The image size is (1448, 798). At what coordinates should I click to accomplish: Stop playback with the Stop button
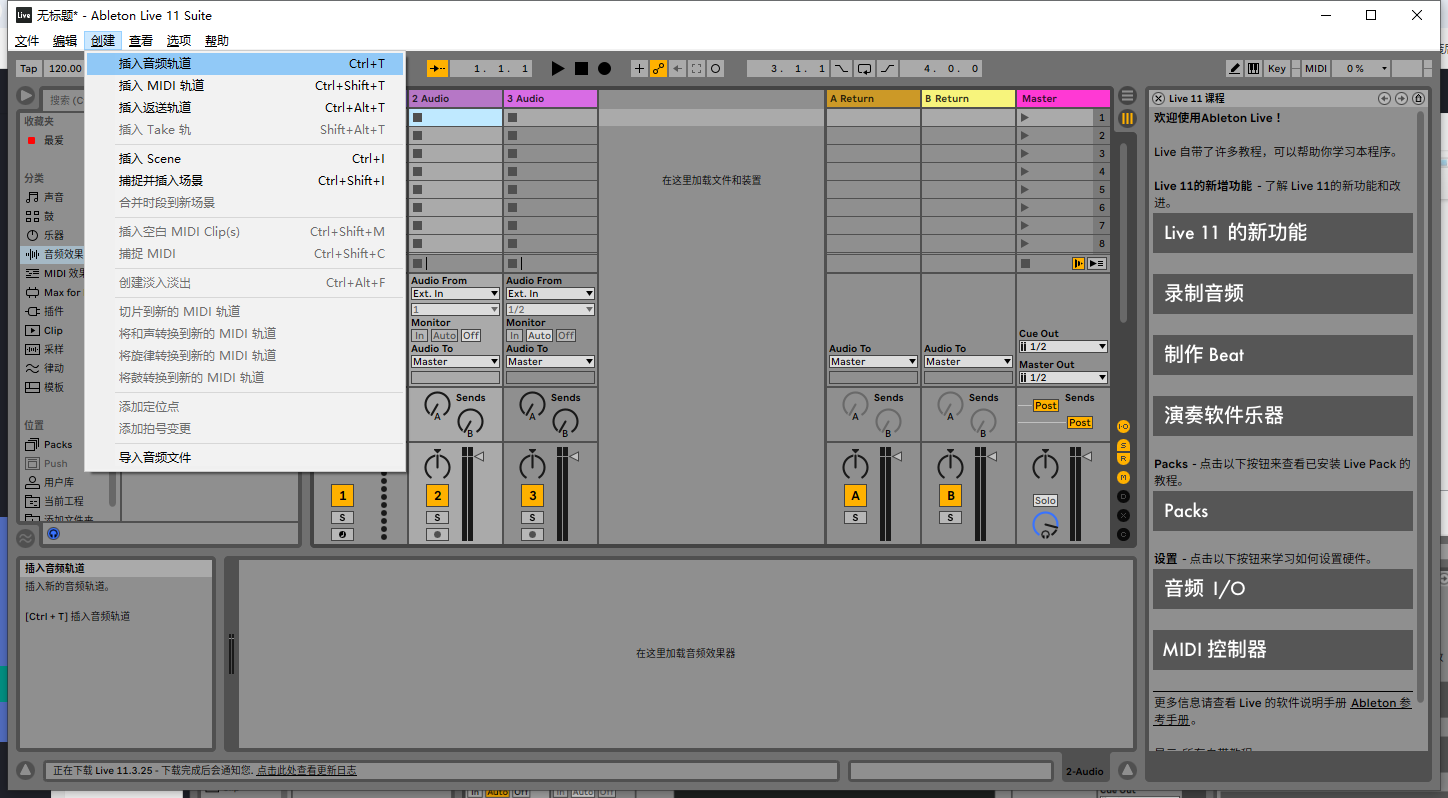581,68
